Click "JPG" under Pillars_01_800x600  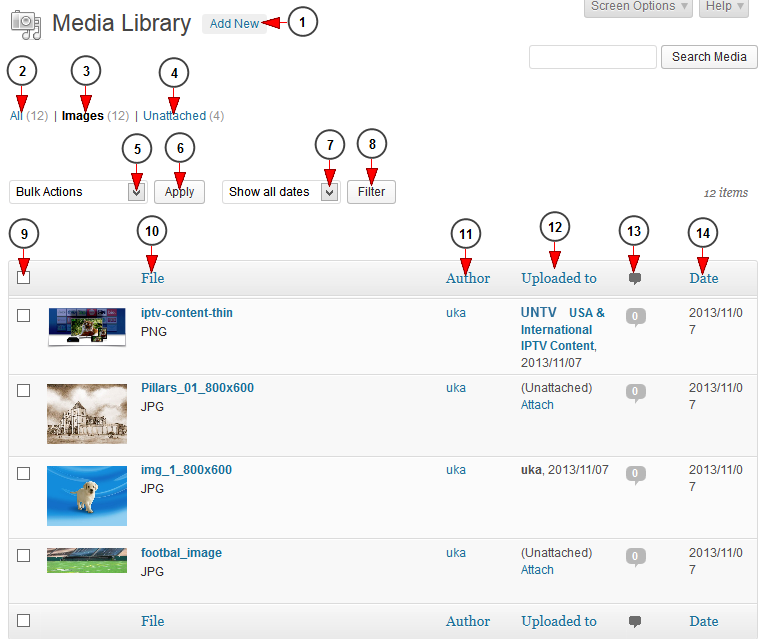pos(152,407)
